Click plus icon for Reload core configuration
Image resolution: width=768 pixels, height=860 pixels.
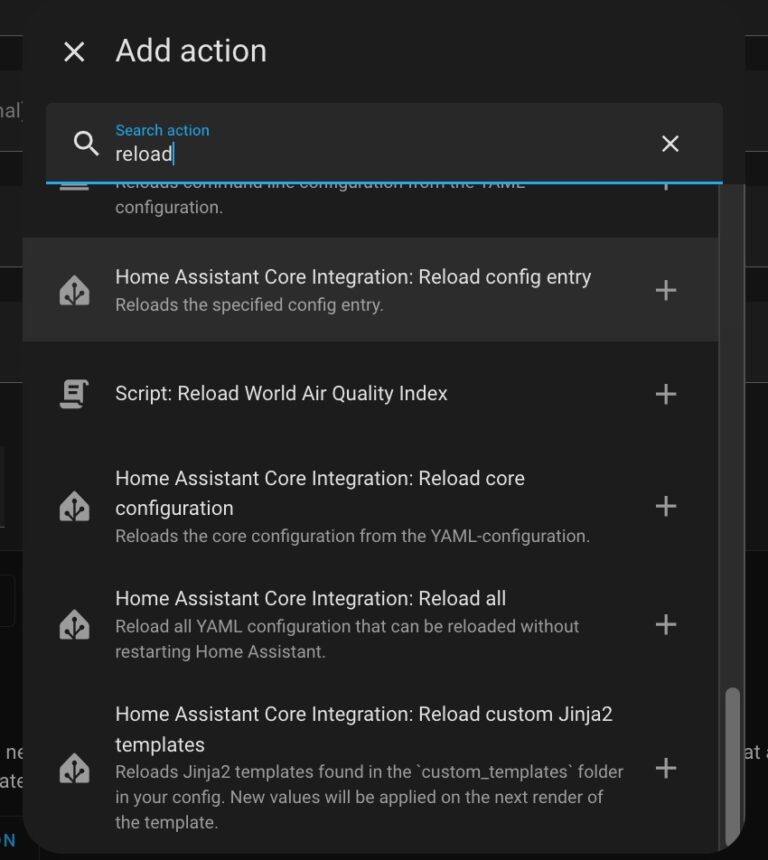(666, 506)
